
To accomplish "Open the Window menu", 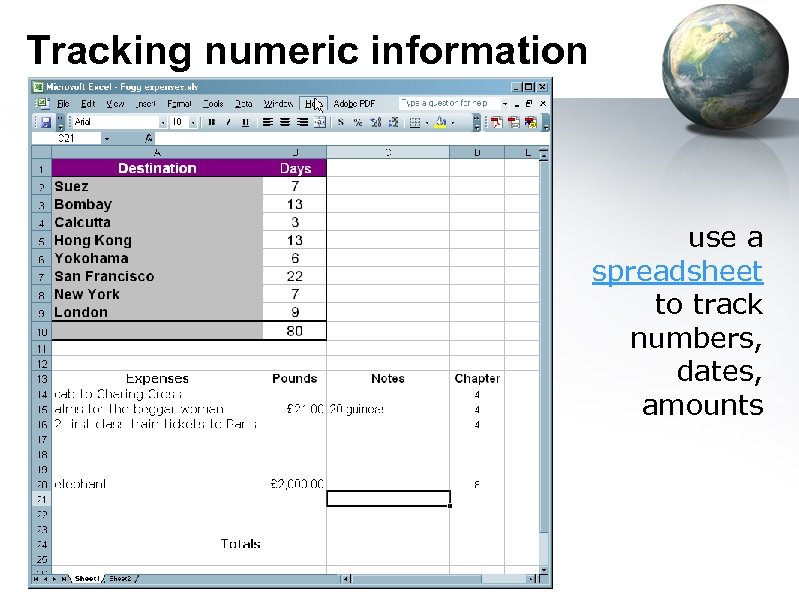I will click(278, 104).
